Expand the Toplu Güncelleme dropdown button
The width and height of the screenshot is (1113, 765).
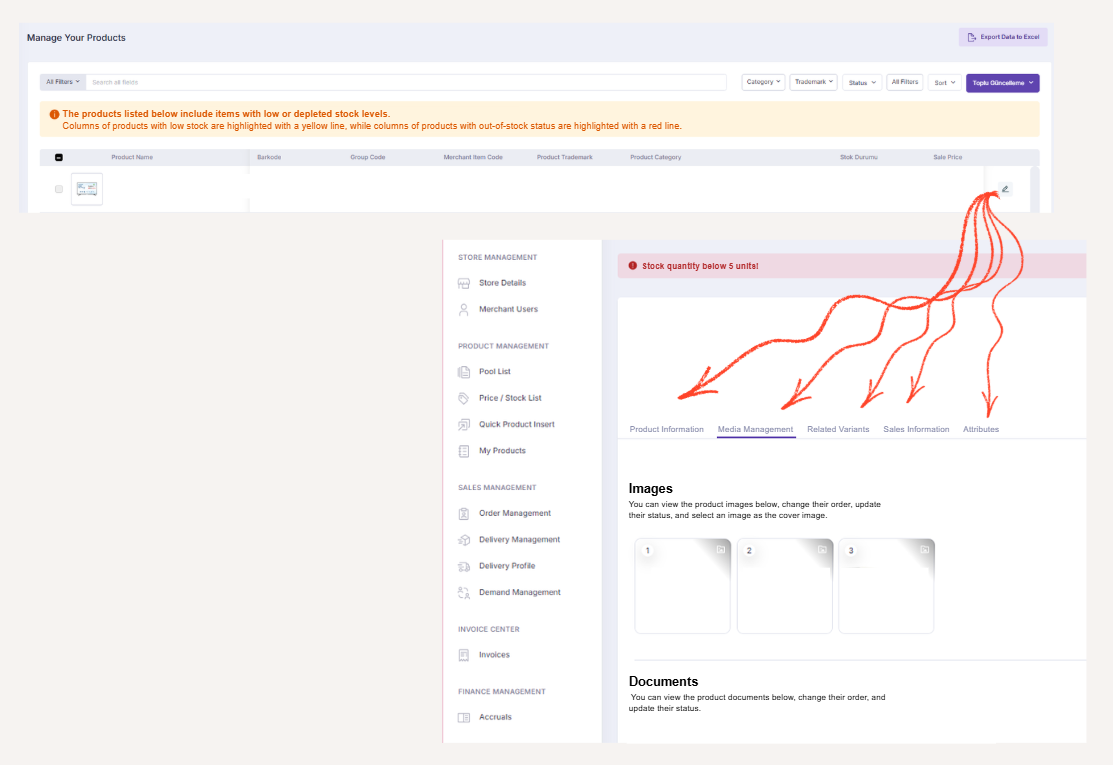[x=1002, y=83]
